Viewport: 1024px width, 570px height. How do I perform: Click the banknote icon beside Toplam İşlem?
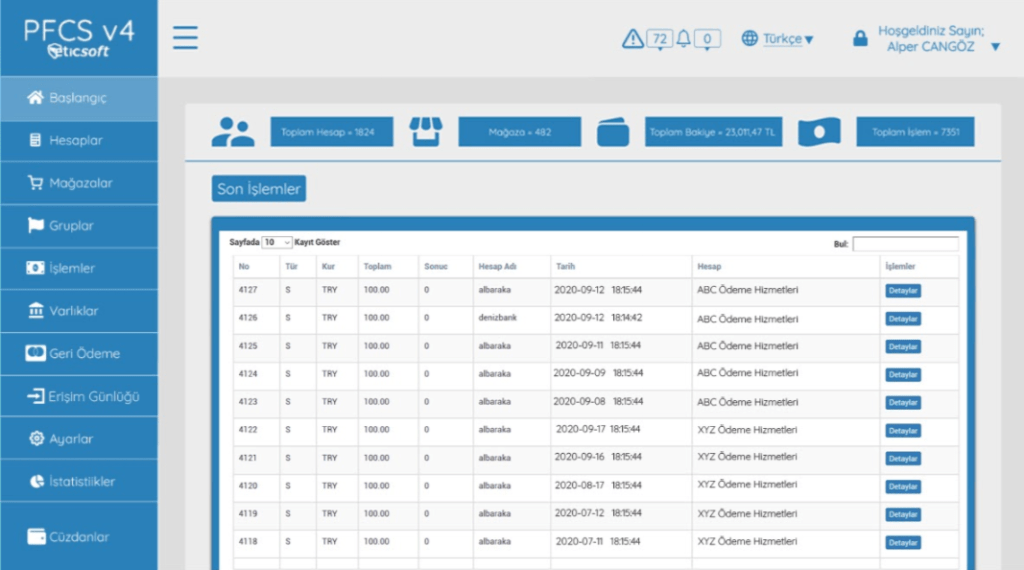tap(819, 132)
